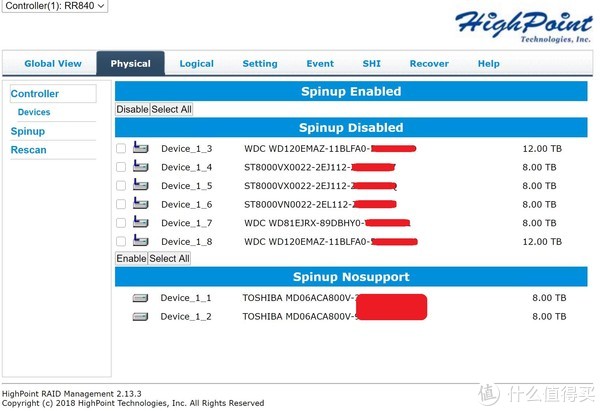Click Select All under Spinup Enabled

tap(171, 109)
